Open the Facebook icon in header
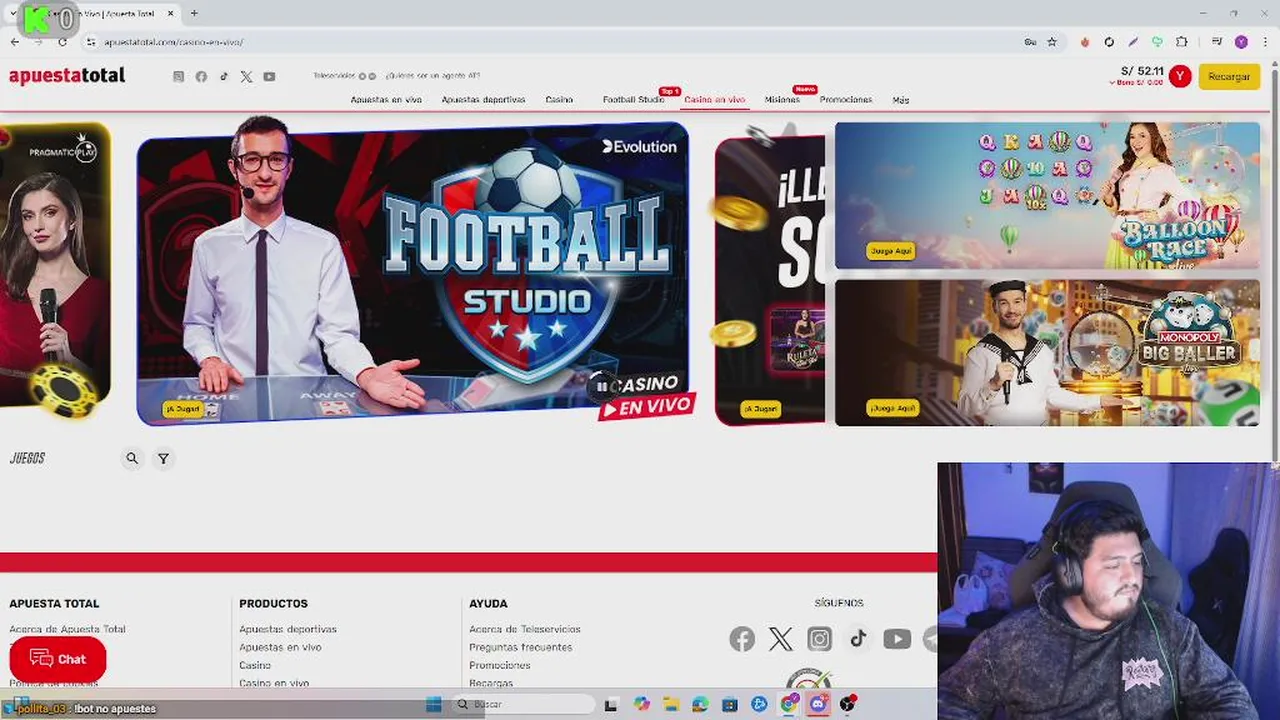The height and width of the screenshot is (720, 1280). point(201,77)
